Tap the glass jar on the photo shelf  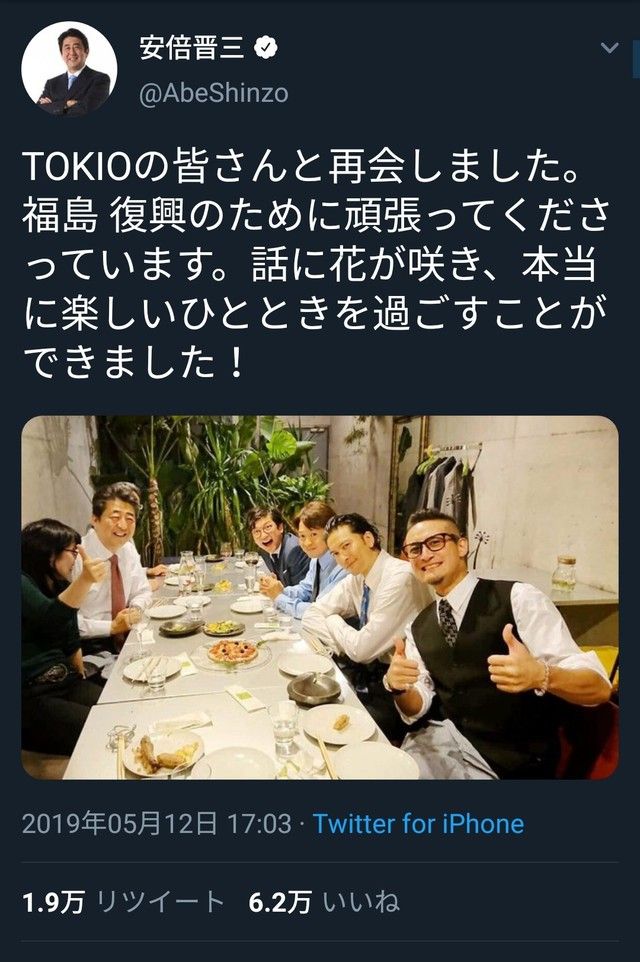tap(563, 572)
